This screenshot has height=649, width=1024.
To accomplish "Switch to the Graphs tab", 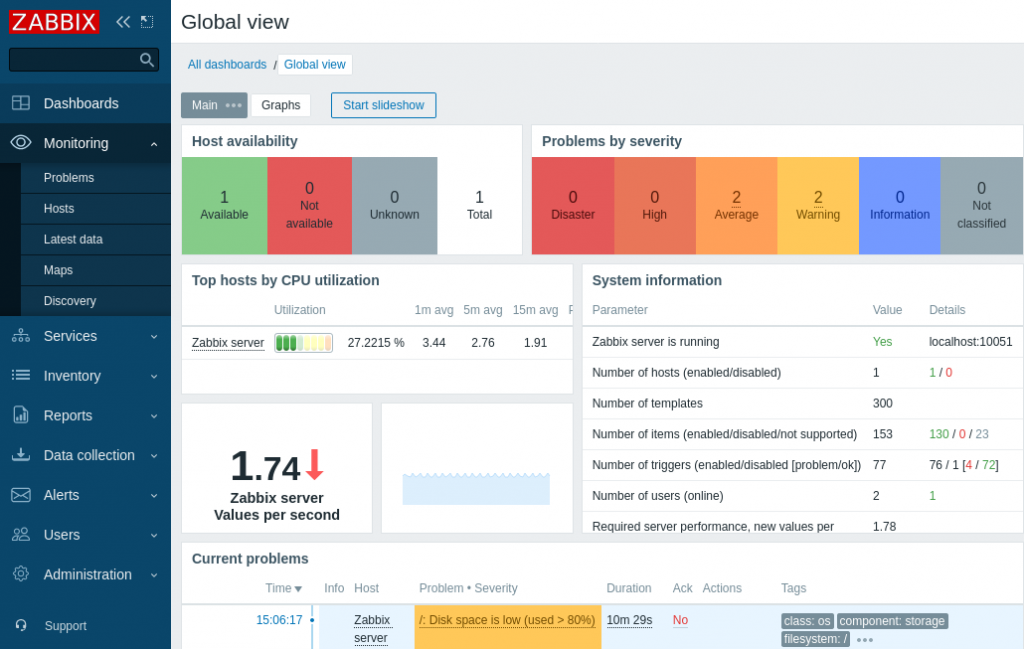I will 280,105.
